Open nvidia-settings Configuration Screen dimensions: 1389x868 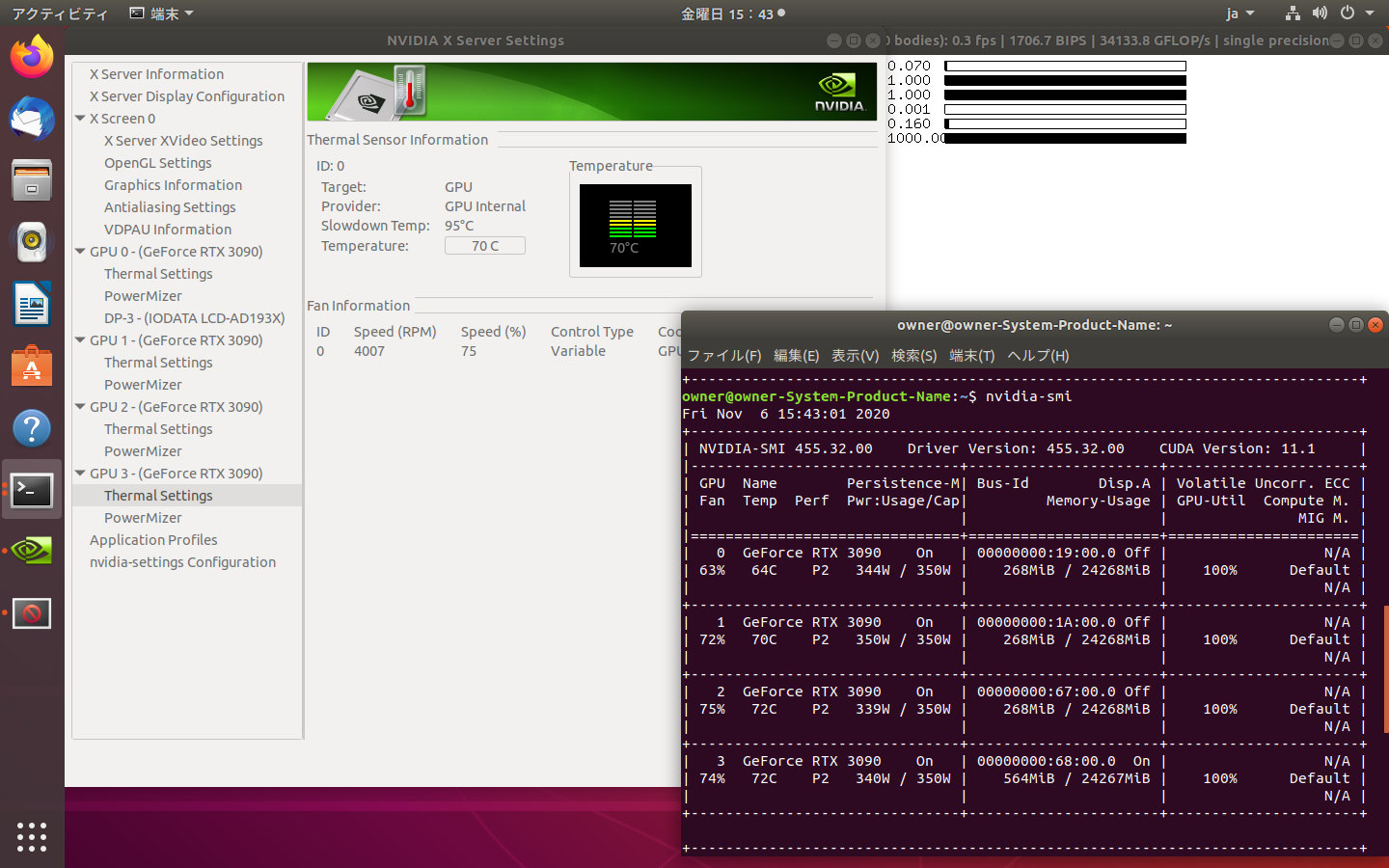pyautogui.click(x=182, y=562)
